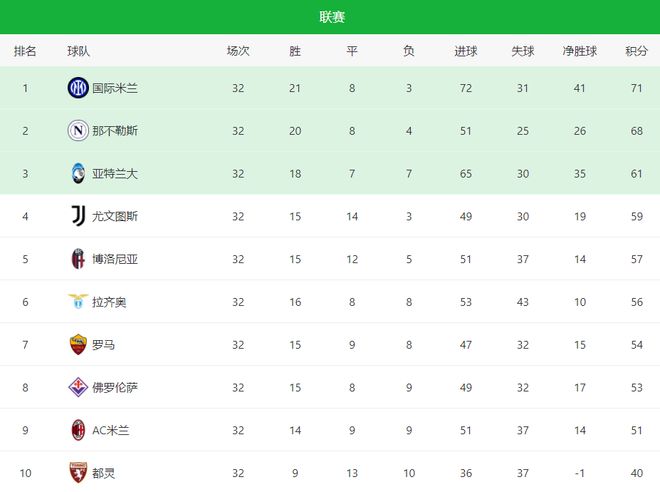
Task: Click the AC Milan logo
Action: tap(78, 430)
